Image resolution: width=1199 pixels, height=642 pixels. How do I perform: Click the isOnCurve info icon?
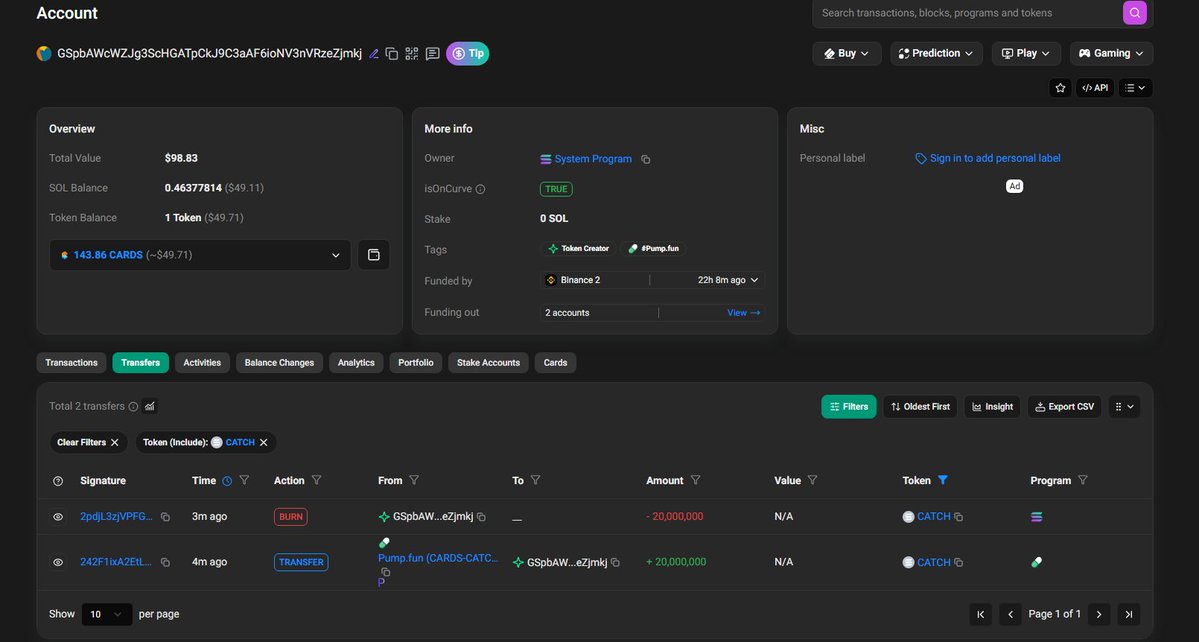pos(480,189)
